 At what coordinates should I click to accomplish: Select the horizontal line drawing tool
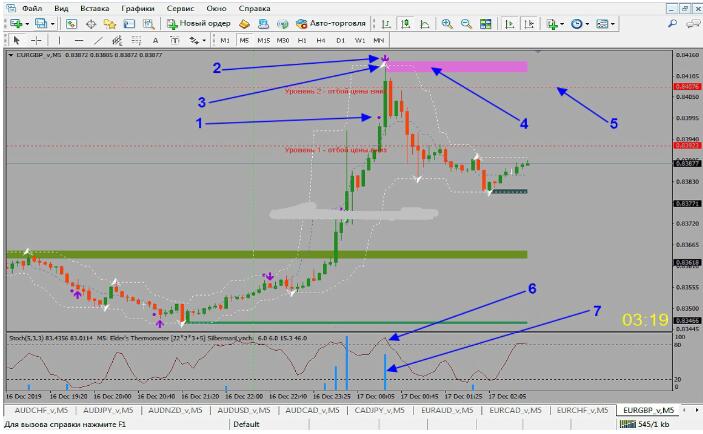click(79, 40)
